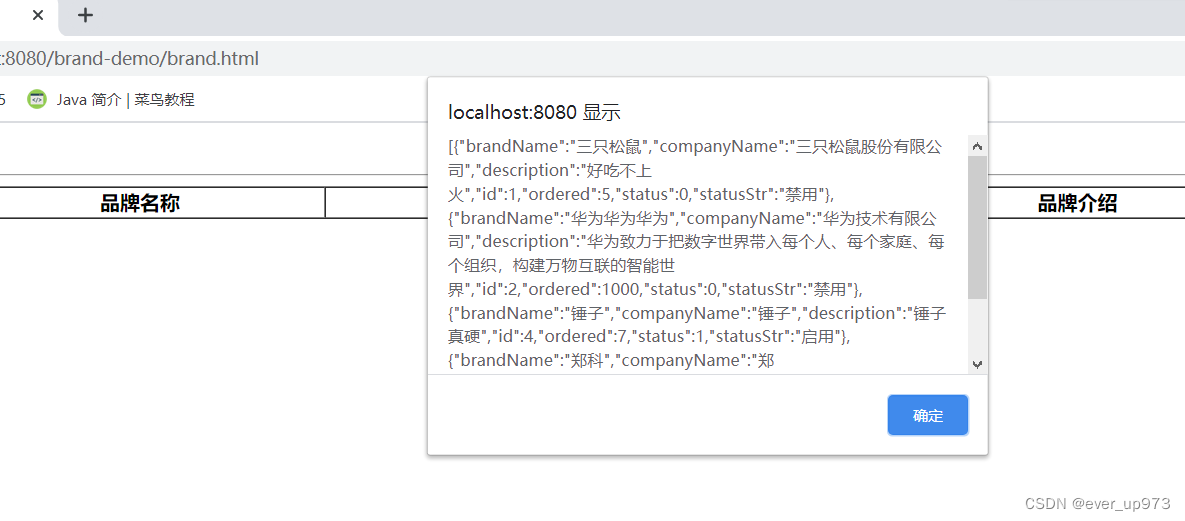Close the current browser tab
Image resolution: width=1185 pixels, height=521 pixels.
tap(38, 15)
